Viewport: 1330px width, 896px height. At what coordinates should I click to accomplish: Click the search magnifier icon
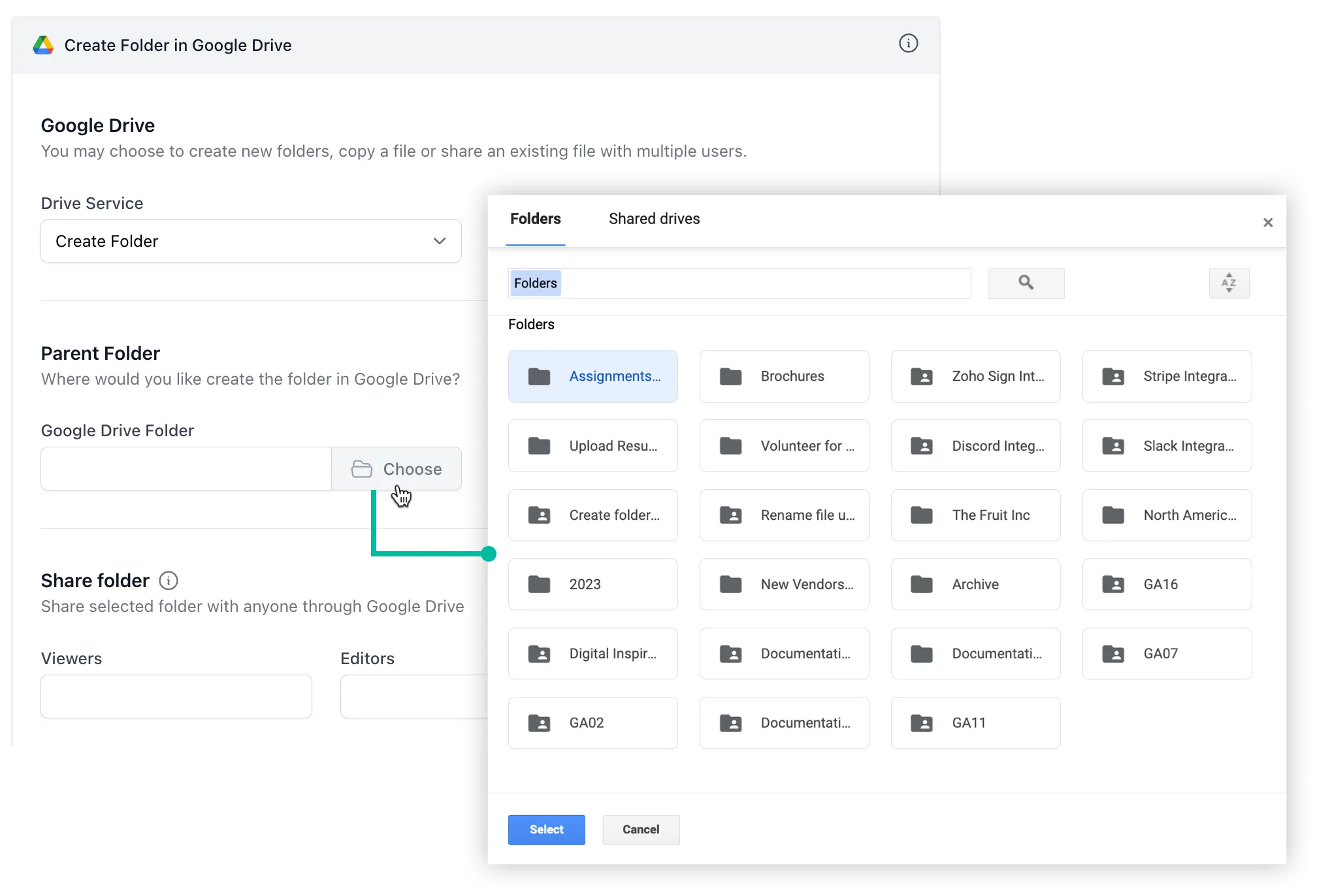point(1026,283)
